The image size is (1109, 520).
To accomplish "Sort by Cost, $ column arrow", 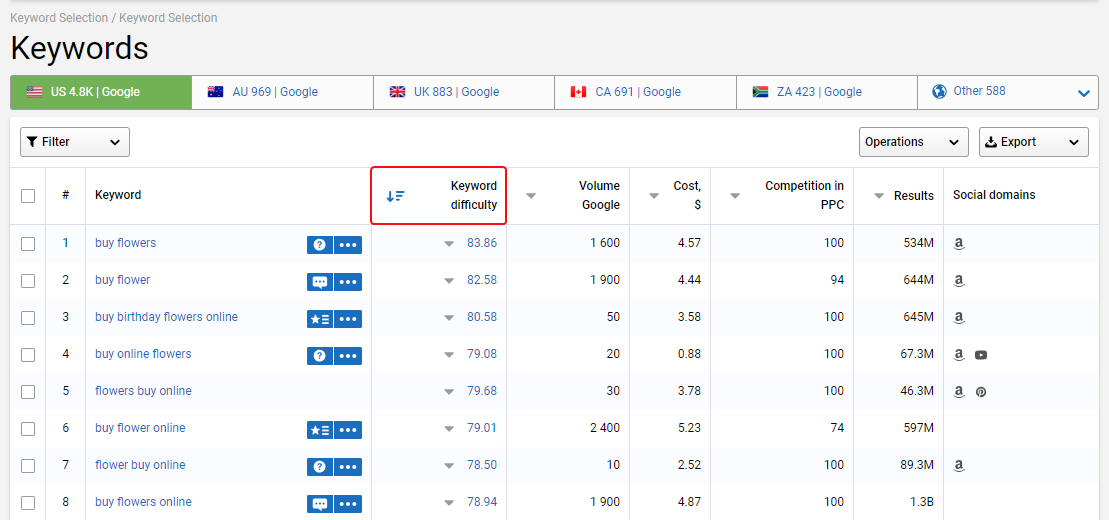I will pos(654,196).
